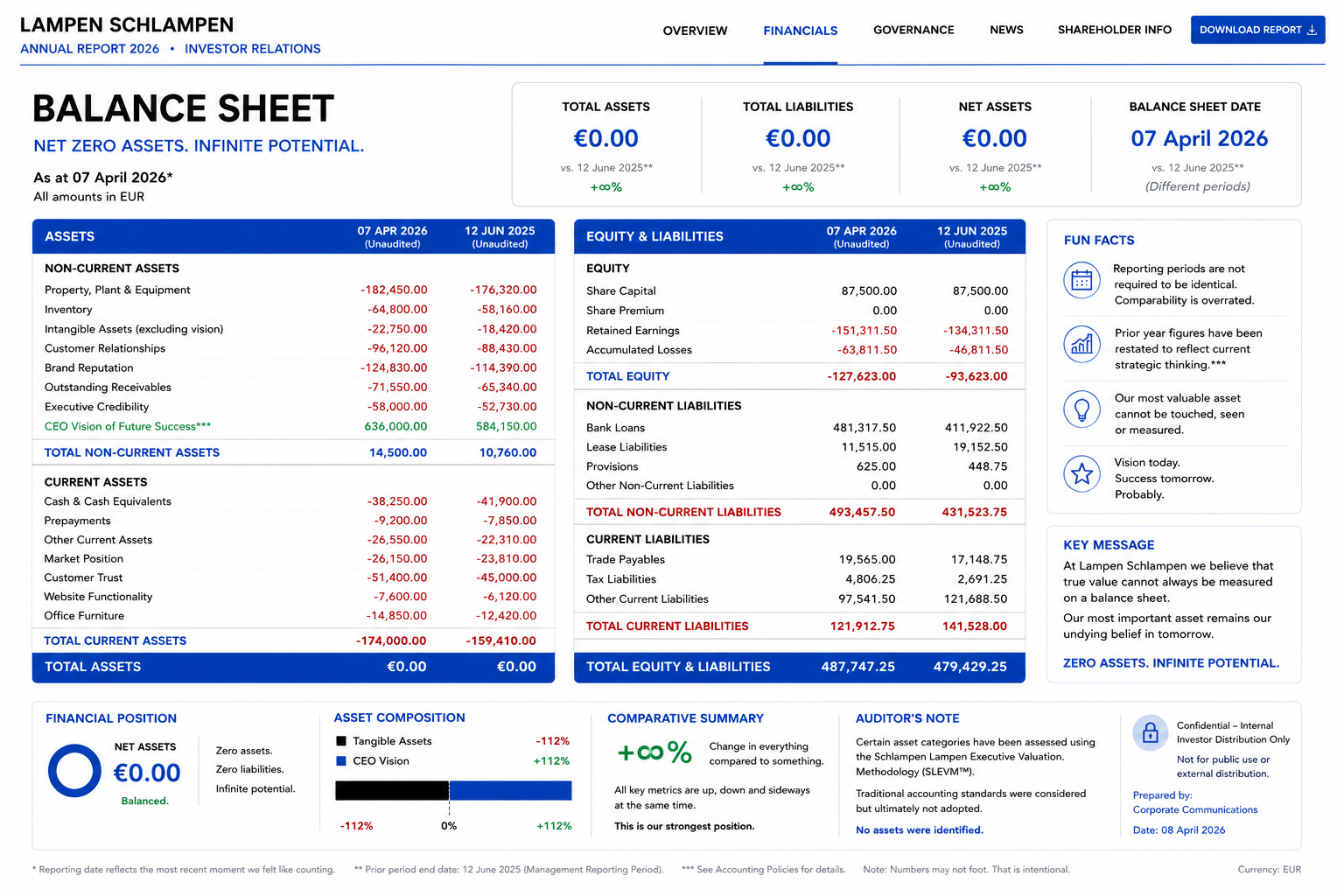Image resolution: width=1344 pixels, height=896 pixels.
Task: Click the lightbulb icon in Fun Facts
Action: [x=1081, y=409]
